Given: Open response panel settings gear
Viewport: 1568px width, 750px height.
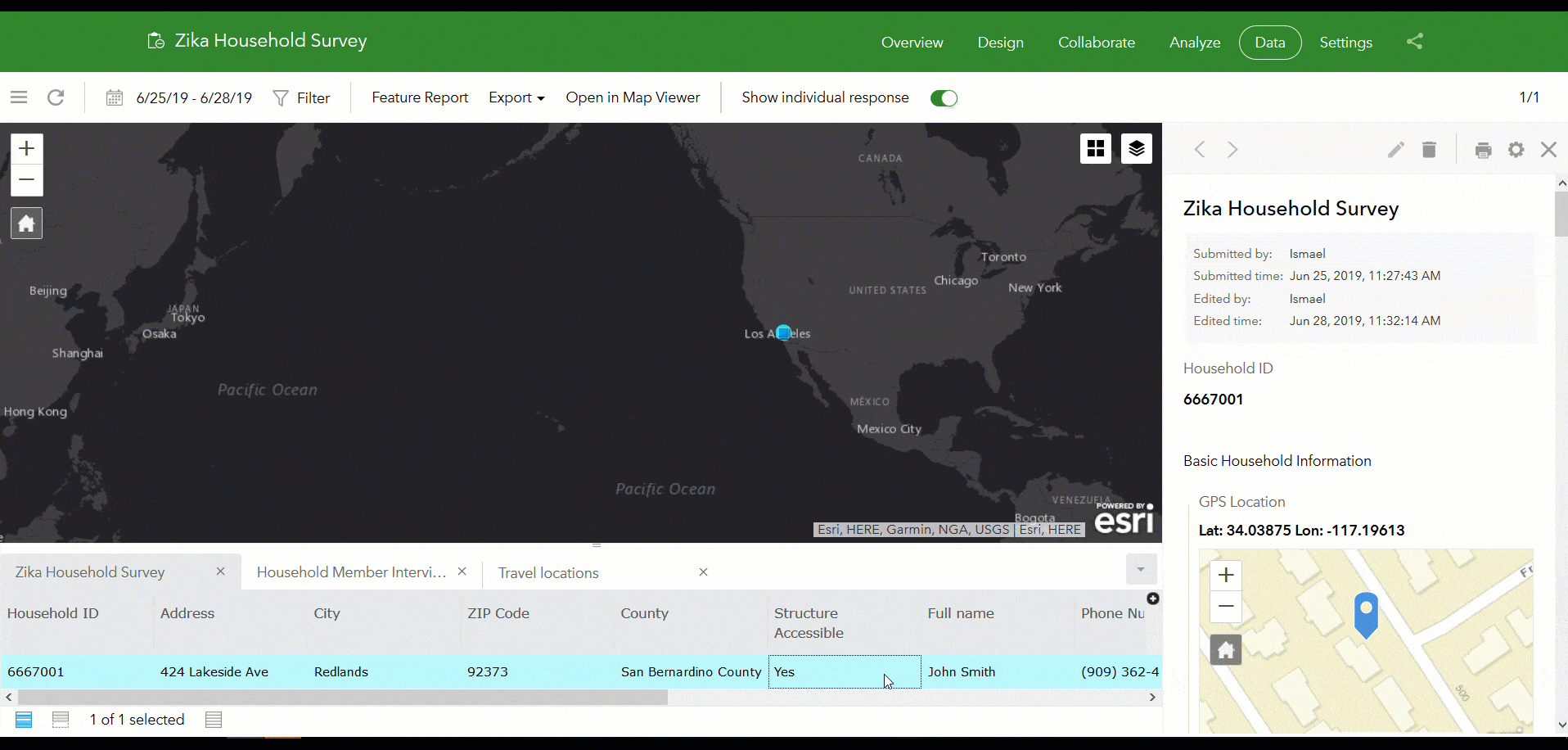Looking at the screenshot, I should 1516,151.
